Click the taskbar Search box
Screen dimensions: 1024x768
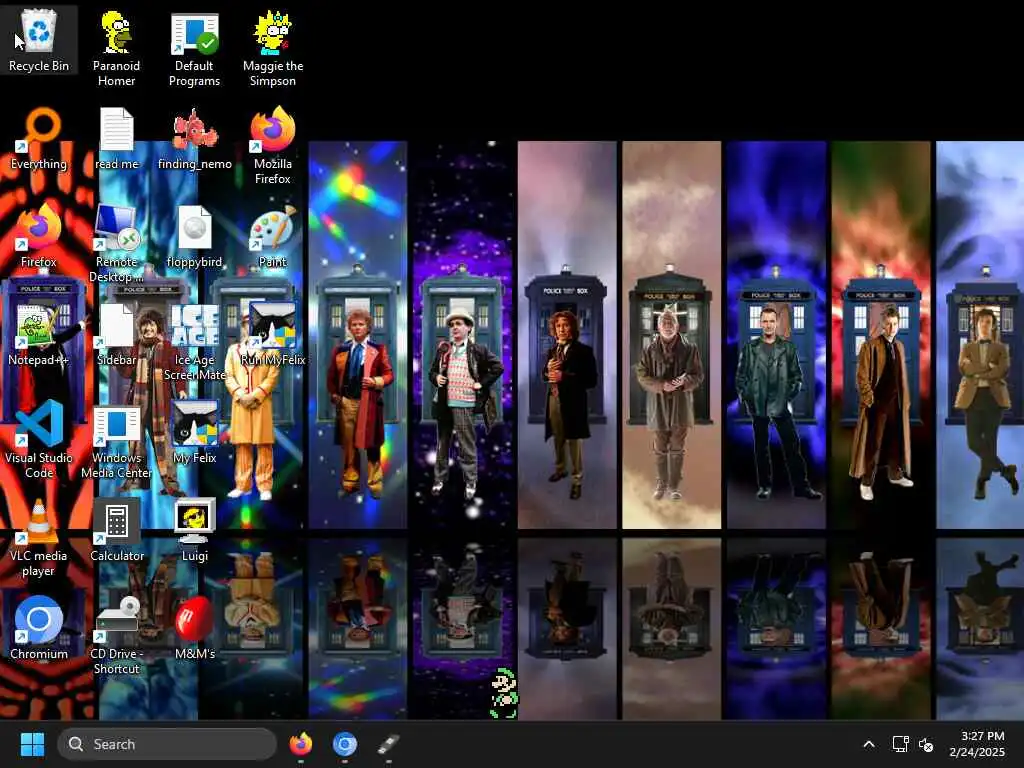(x=167, y=744)
